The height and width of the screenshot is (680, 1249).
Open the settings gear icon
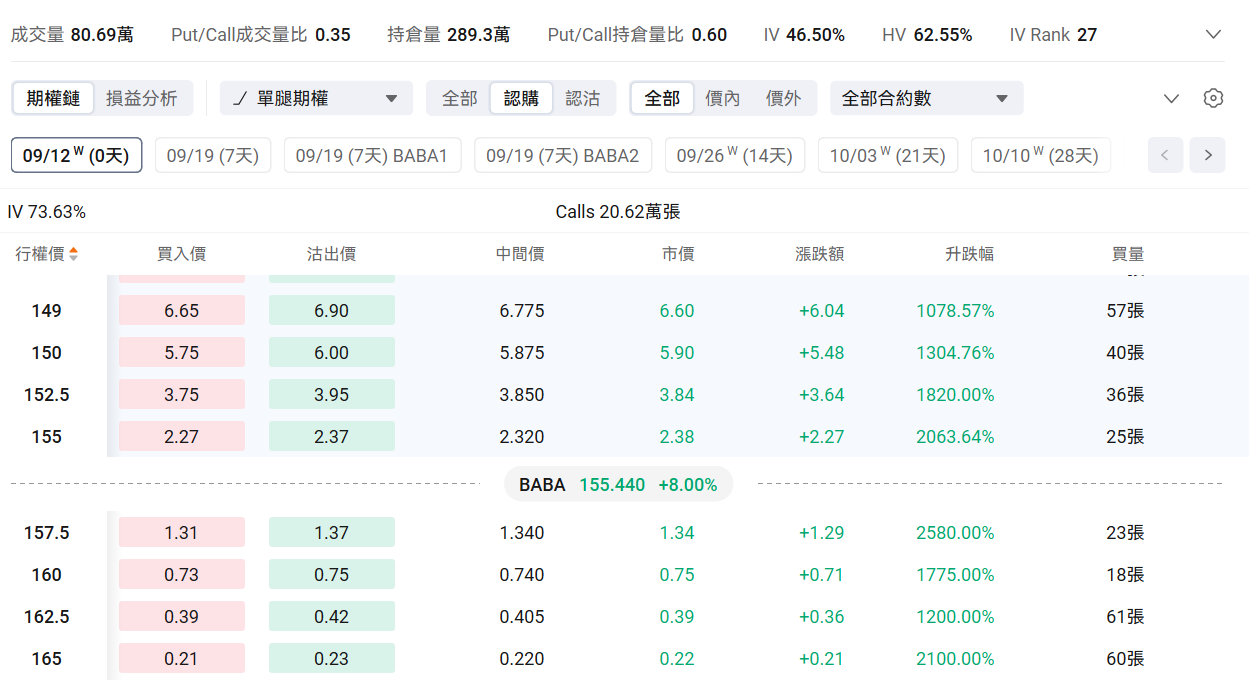pyautogui.click(x=1213, y=98)
